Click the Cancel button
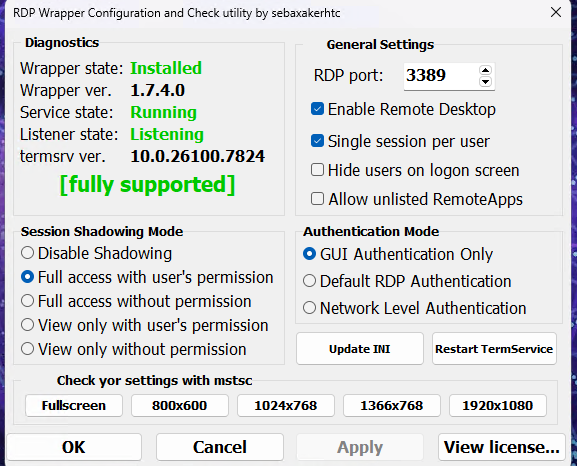This screenshot has height=466, width=577. click(220, 447)
